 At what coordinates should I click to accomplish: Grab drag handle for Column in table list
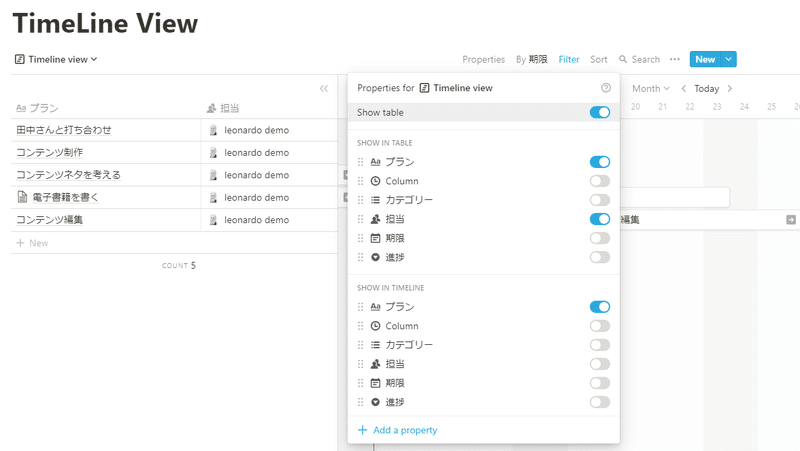pyautogui.click(x=361, y=181)
